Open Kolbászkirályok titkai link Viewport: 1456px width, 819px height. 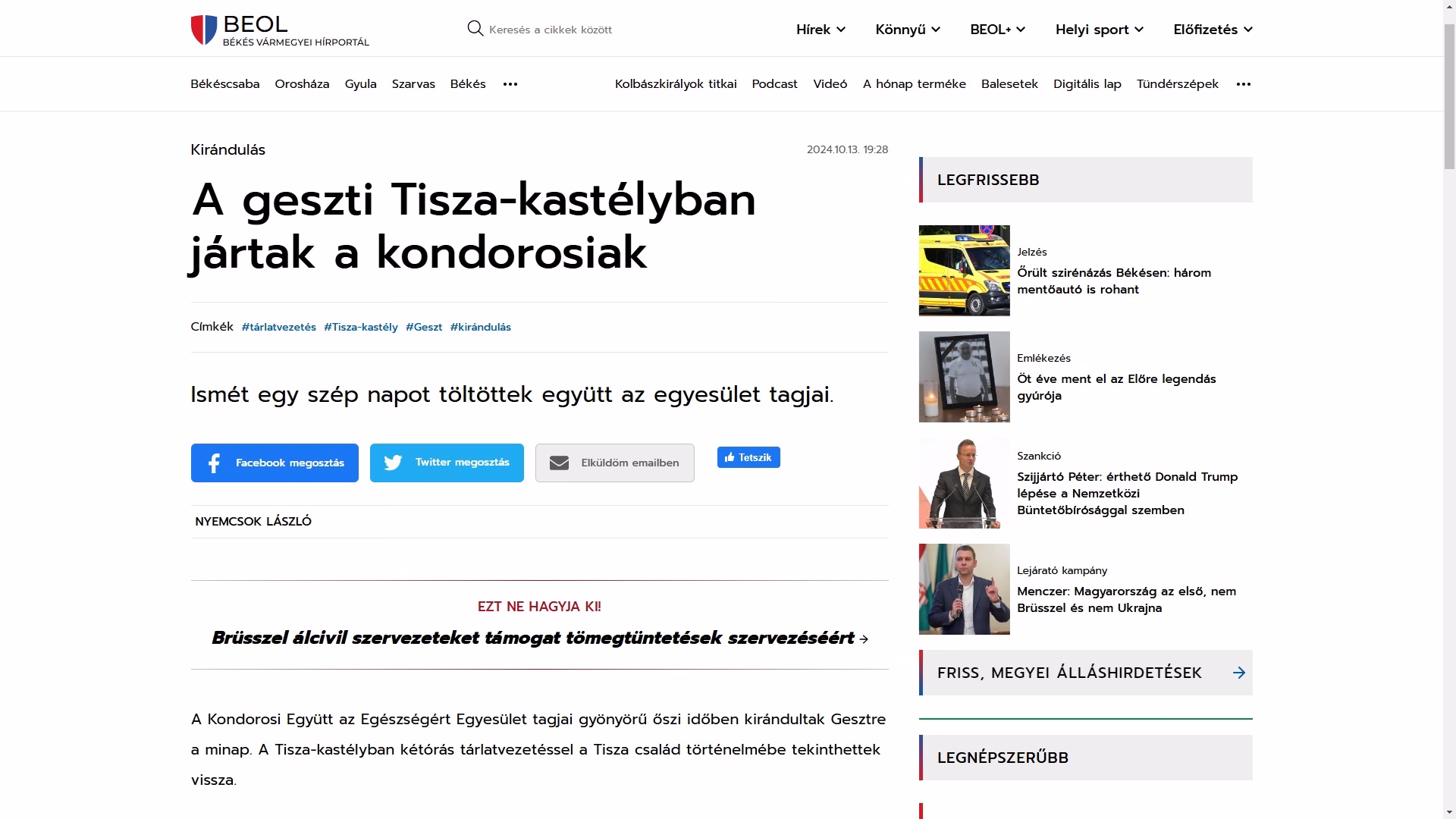coord(676,84)
